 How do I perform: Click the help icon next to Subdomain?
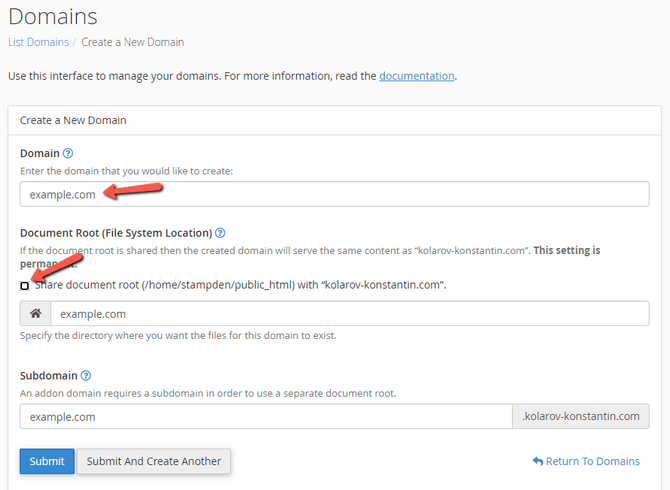pyautogui.click(x=85, y=376)
